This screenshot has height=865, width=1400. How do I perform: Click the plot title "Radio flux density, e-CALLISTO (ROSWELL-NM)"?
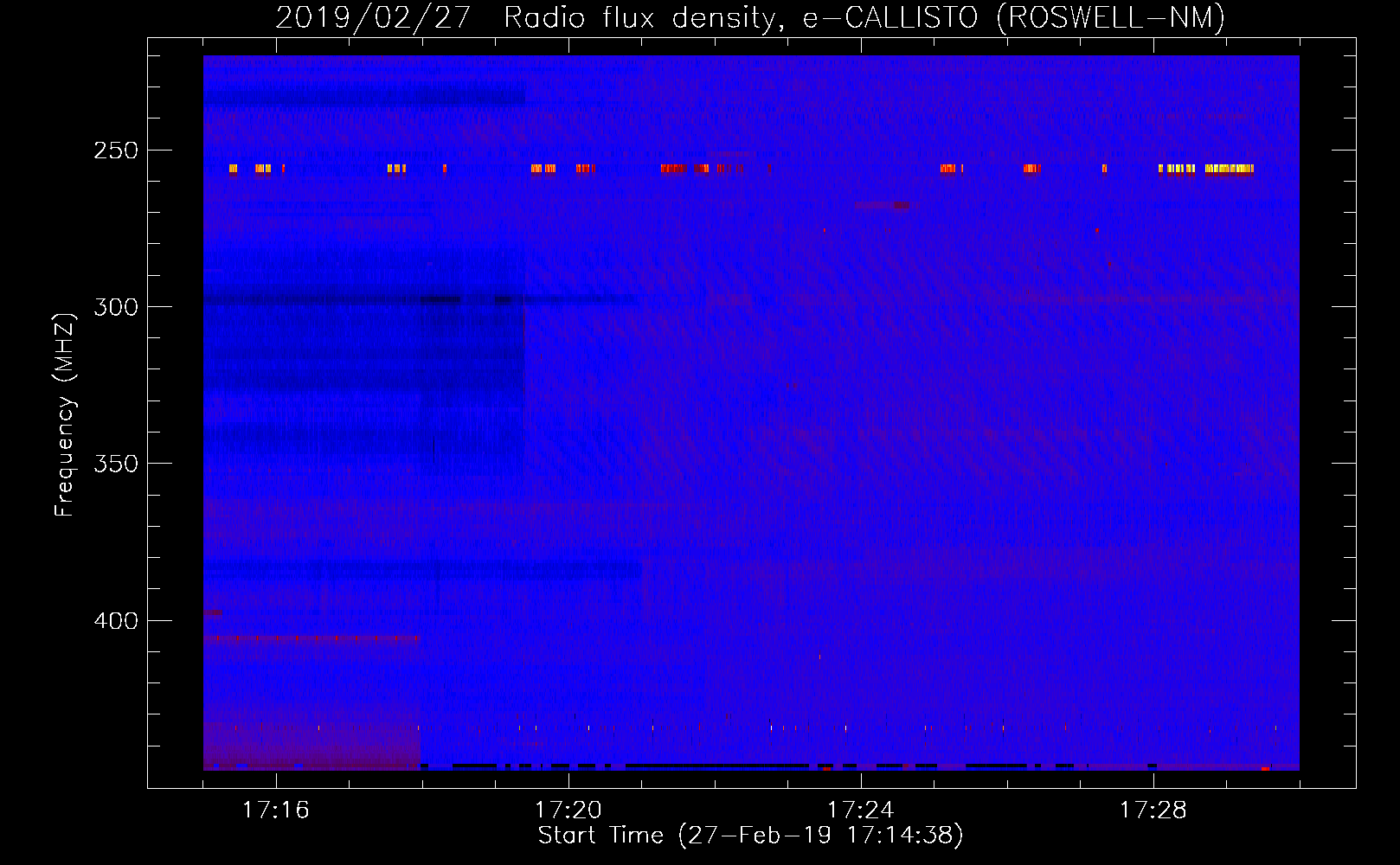(864, 17)
